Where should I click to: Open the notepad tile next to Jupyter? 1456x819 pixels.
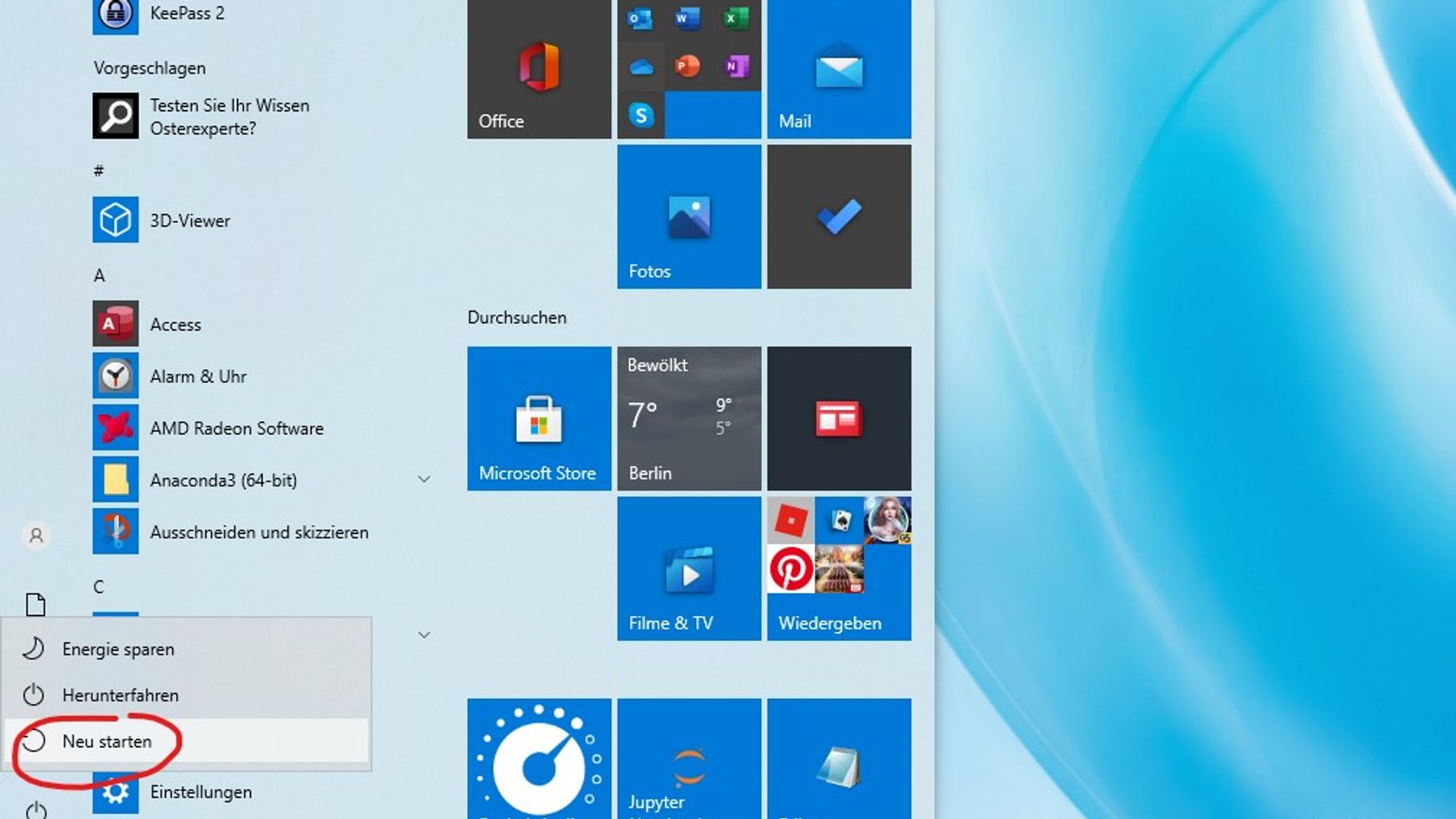pos(839,759)
